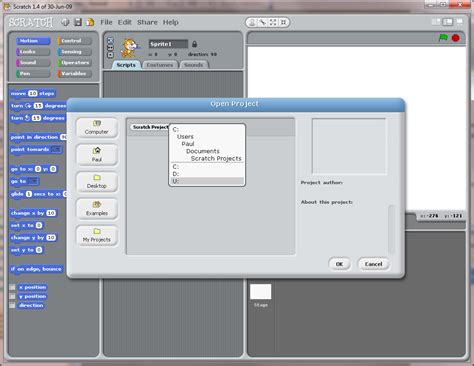Select the Control blocks category
This screenshot has width=474, height=366.
point(75,41)
